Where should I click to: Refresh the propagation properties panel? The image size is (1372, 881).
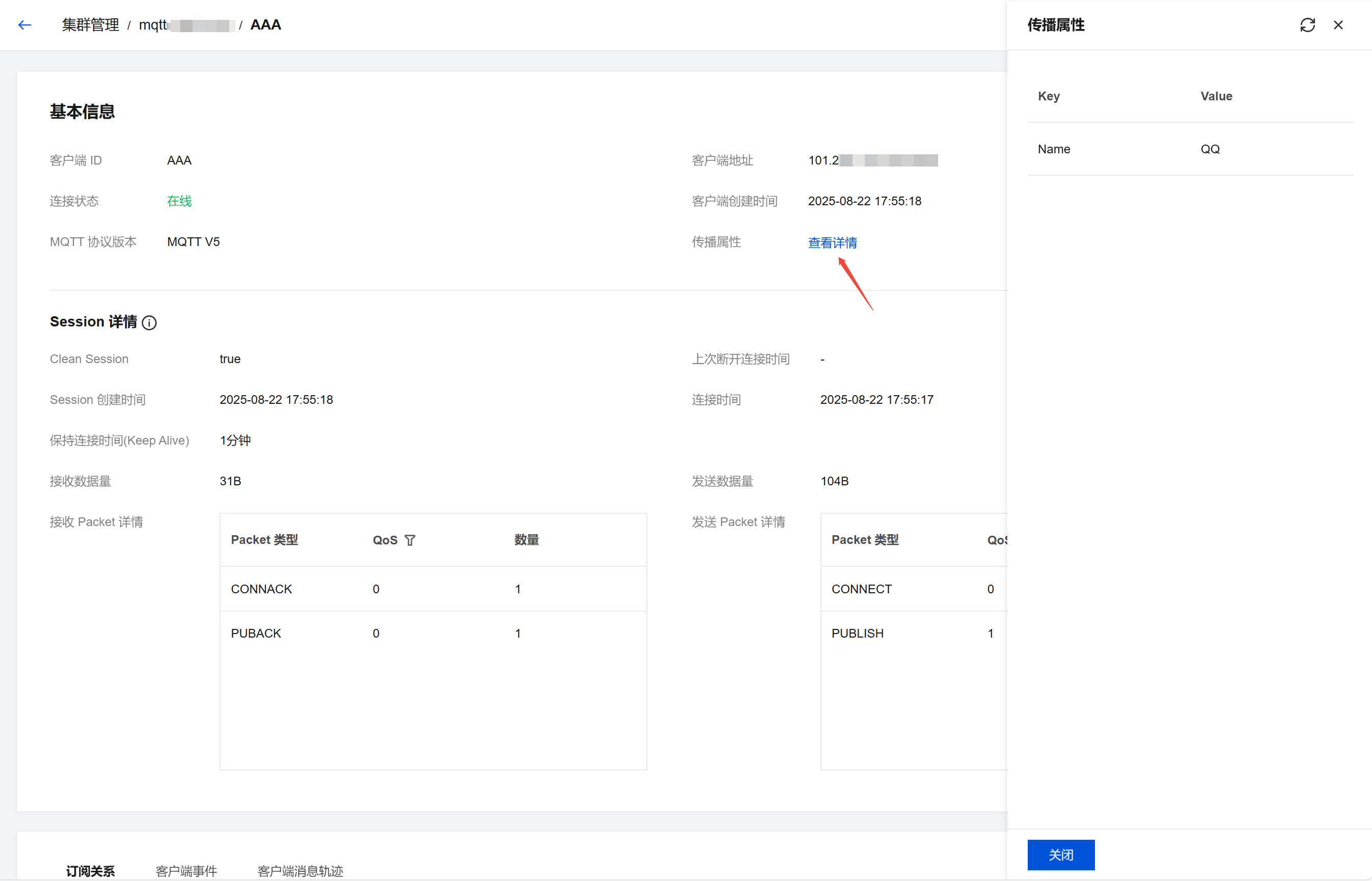coord(1307,25)
